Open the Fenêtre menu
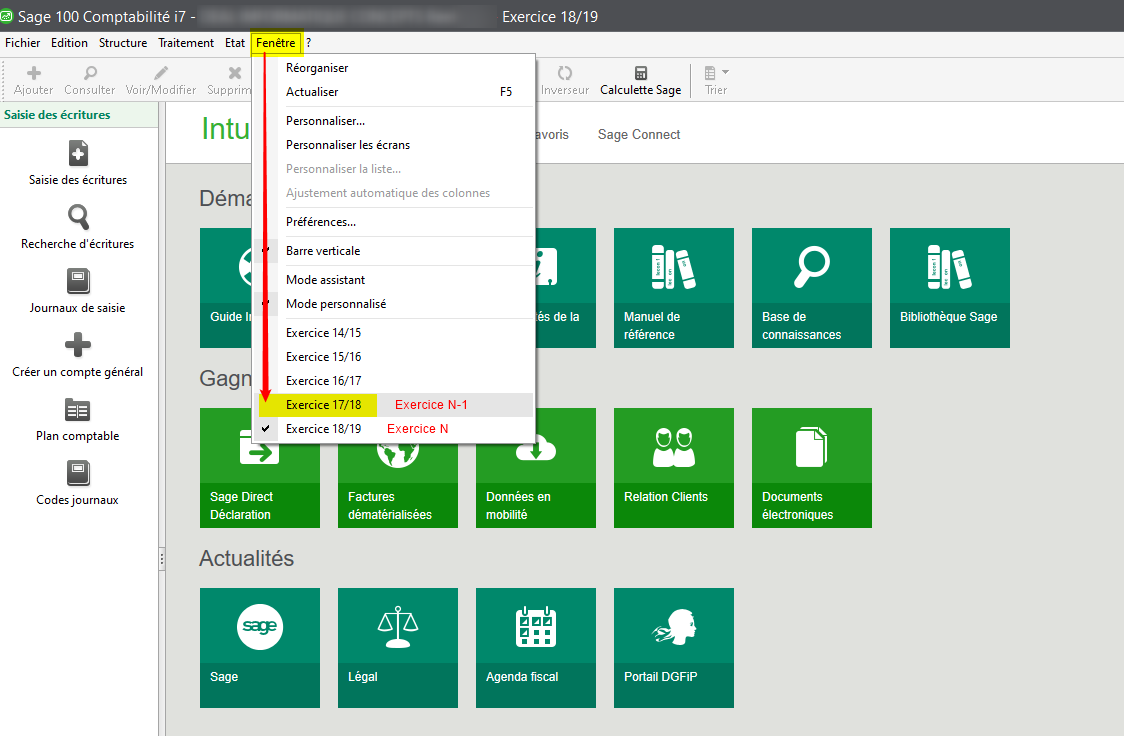Screen dimensions: 1124x736 275,43
